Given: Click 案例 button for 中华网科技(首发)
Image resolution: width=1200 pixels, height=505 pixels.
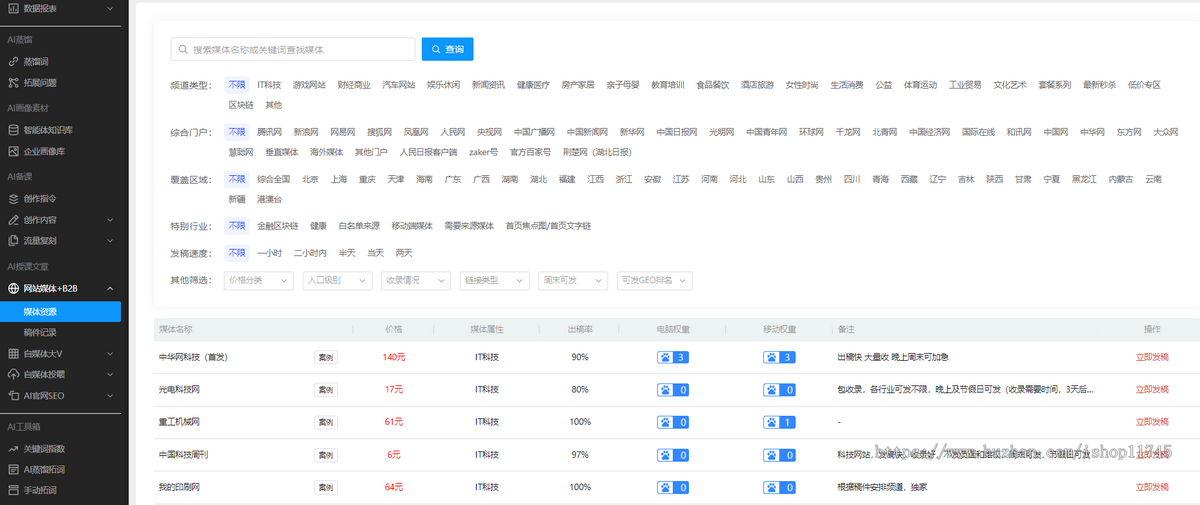Looking at the screenshot, I should click(325, 357).
